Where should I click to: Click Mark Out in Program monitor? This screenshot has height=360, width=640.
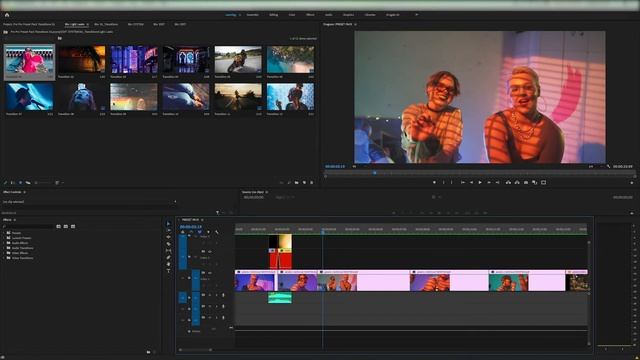click(x=452, y=182)
